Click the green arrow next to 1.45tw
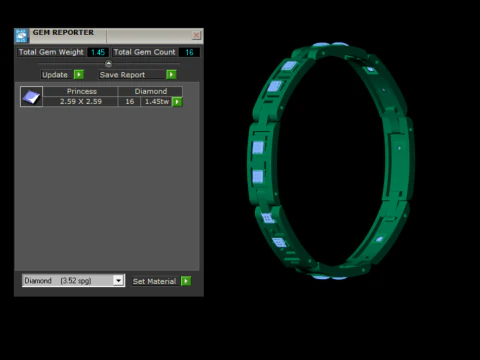Screen dimensions: 480x360 (177, 102)
